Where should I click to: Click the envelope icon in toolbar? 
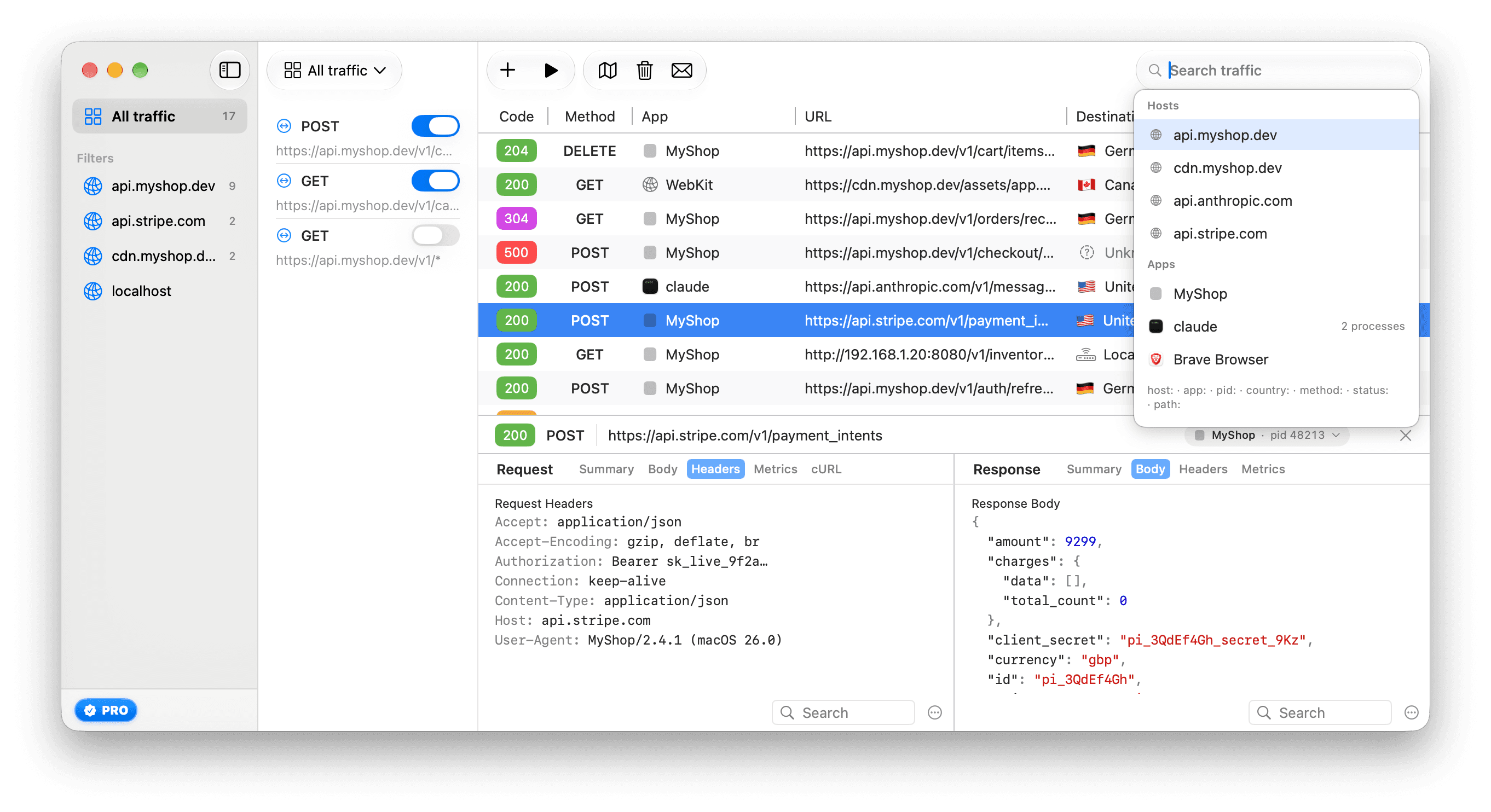[x=681, y=70]
